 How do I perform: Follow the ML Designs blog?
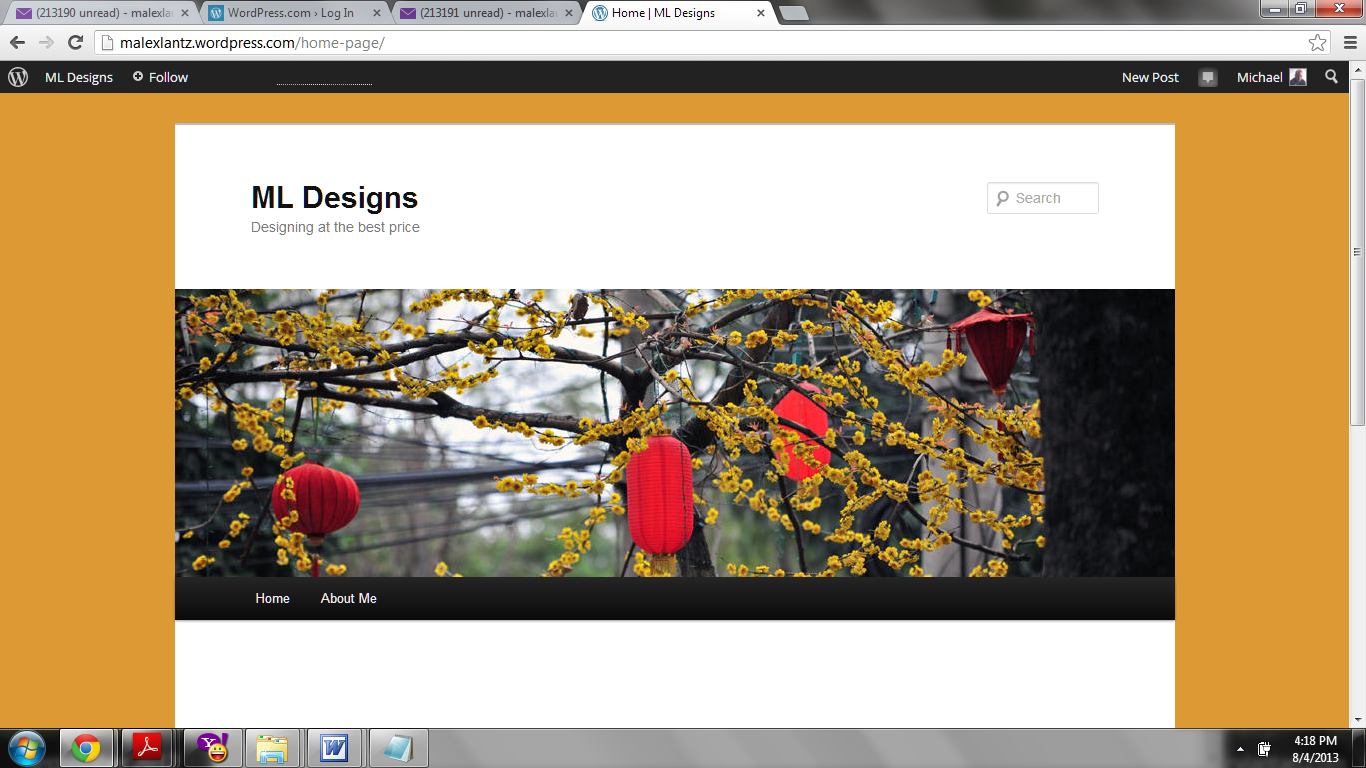point(160,77)
